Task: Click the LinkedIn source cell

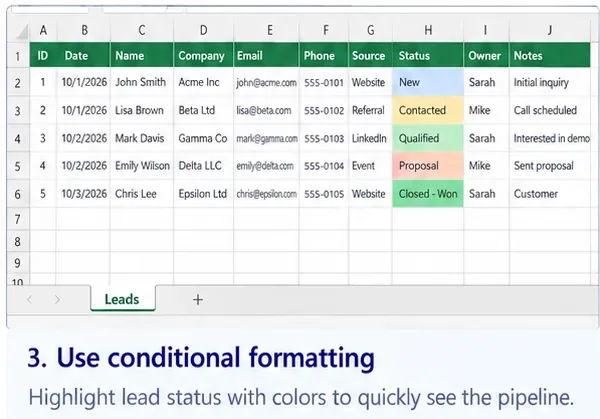Action: click(370, 138)
